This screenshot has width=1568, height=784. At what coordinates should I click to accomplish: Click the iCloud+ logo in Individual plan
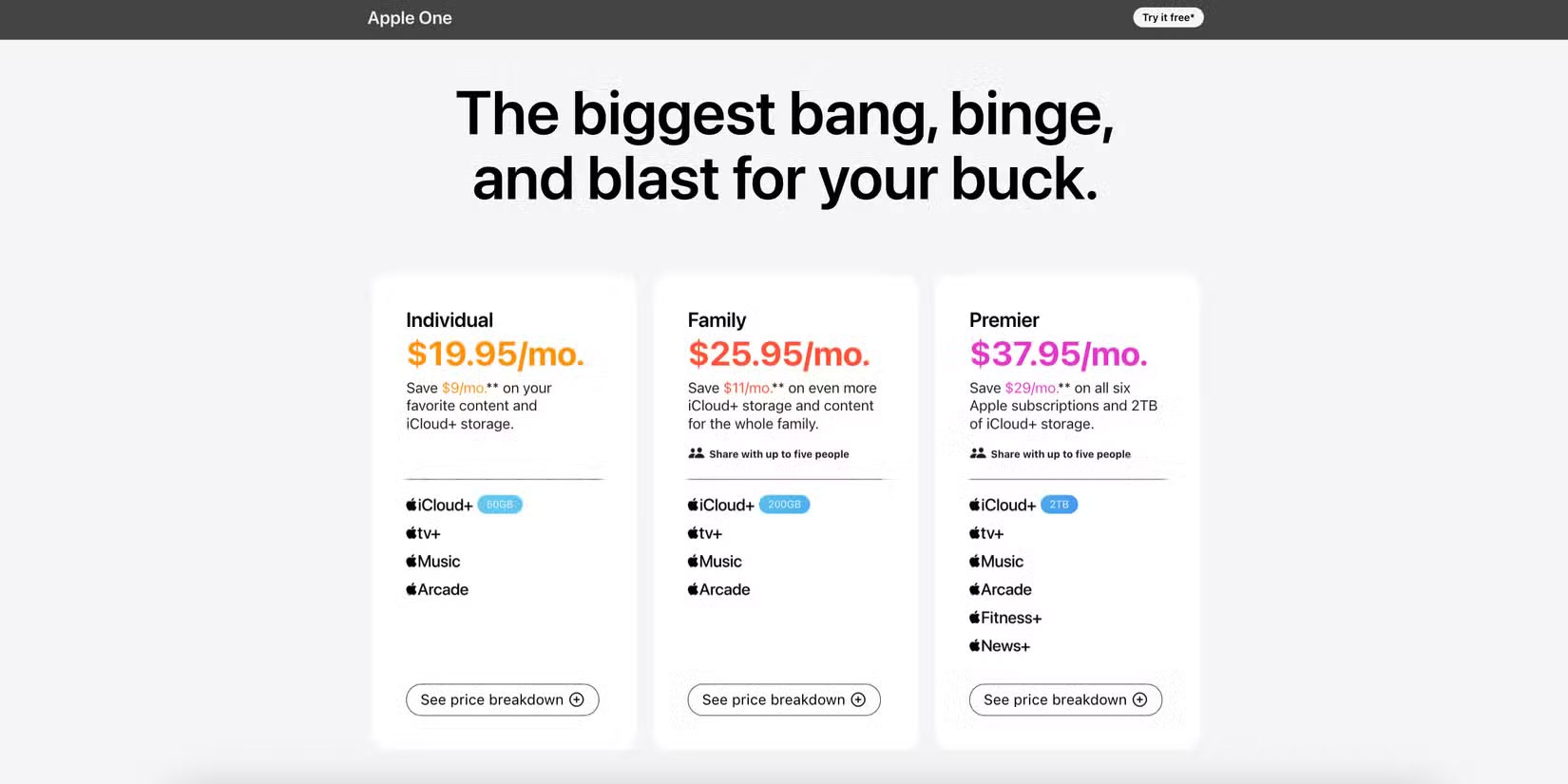[x=439, y=505]
